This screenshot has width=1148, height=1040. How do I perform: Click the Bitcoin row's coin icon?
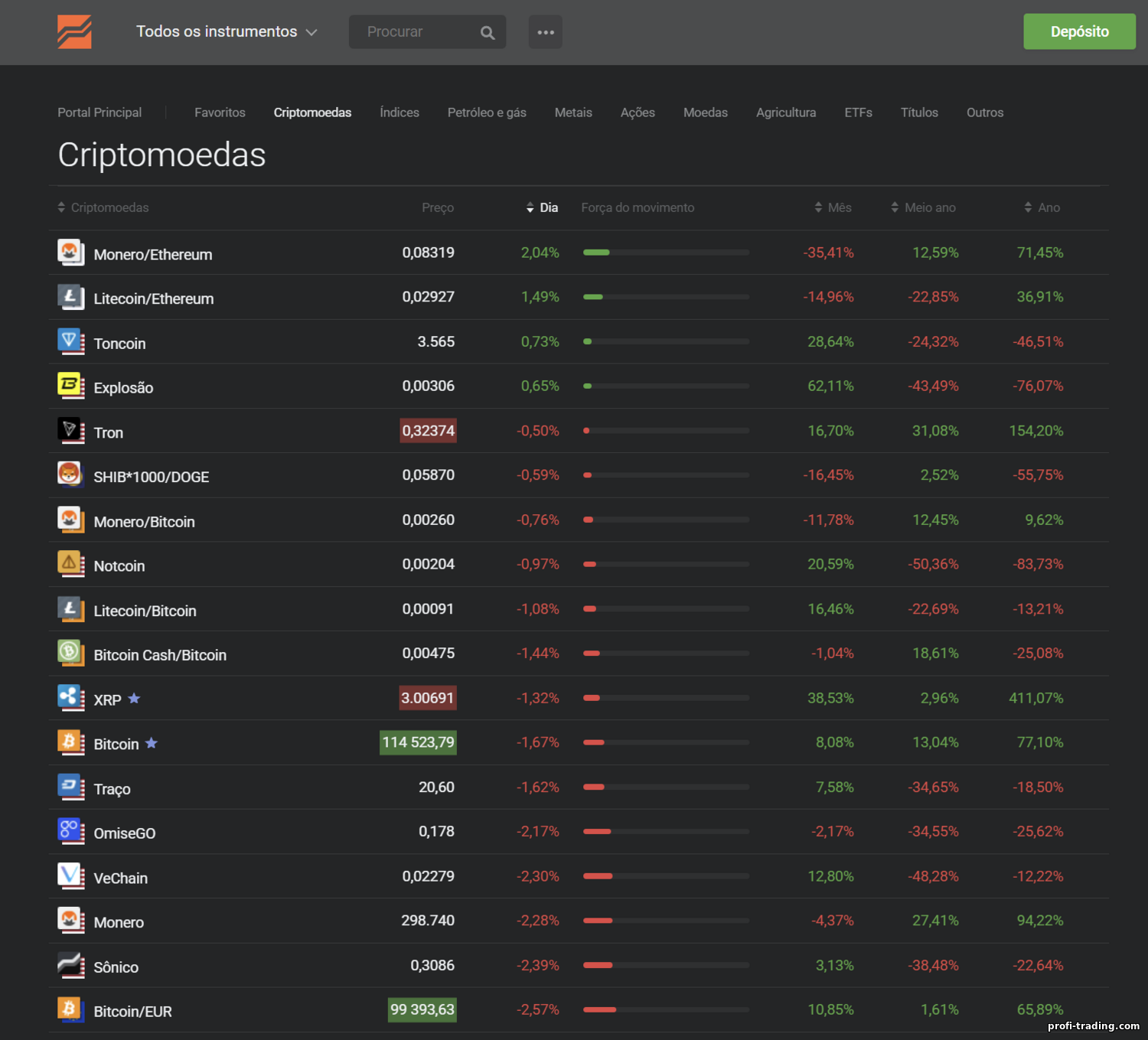(x=71, y=742)
